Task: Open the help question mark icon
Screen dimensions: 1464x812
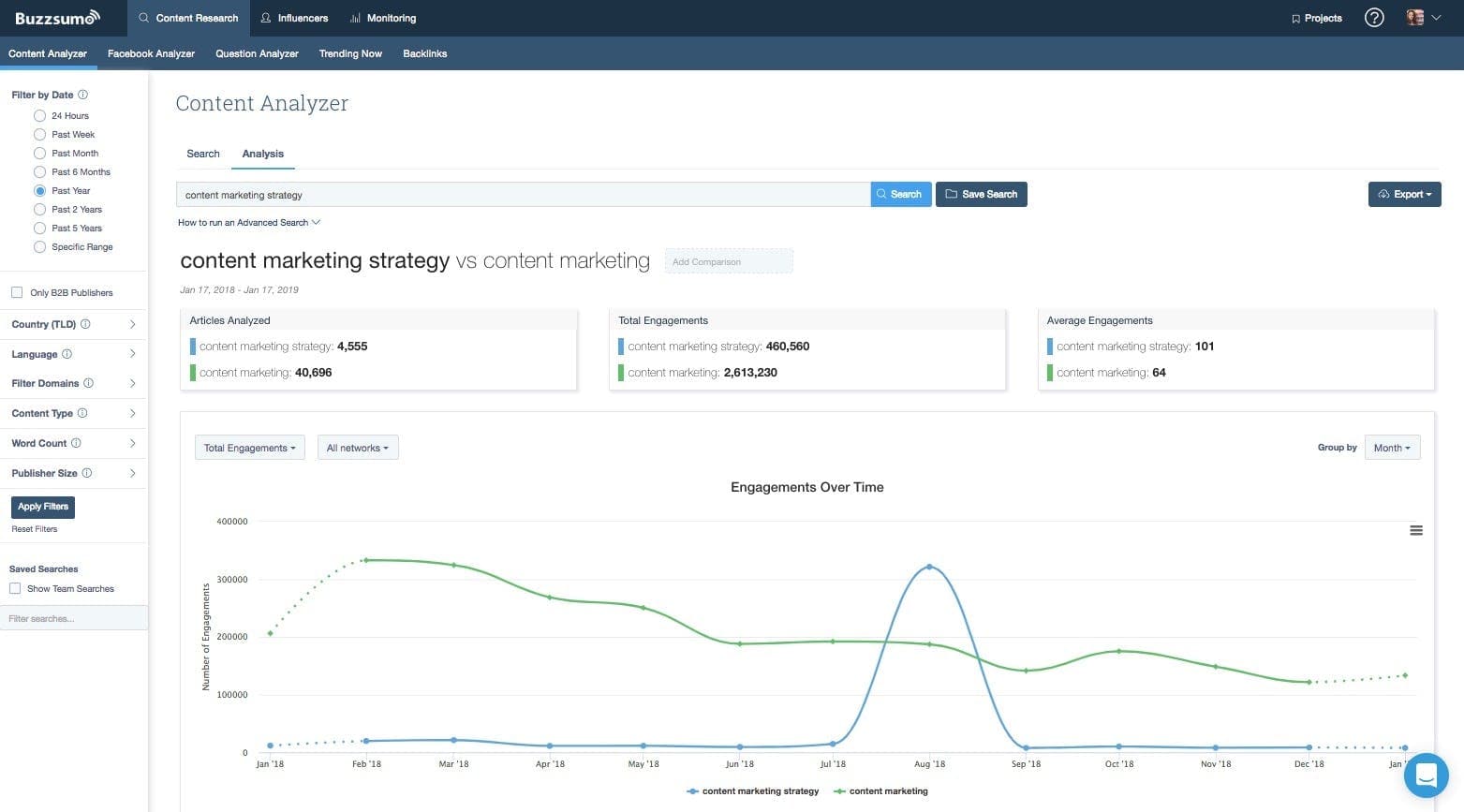Action: coord(1373,17)
